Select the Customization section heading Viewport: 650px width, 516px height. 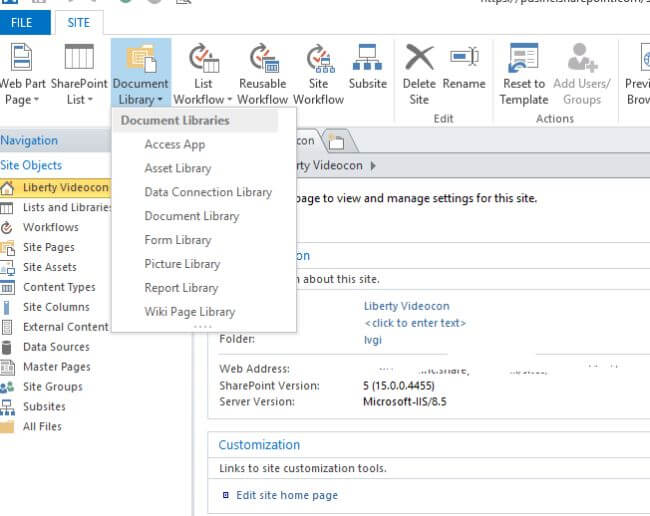pyautogui.click(x=259, y=445)
